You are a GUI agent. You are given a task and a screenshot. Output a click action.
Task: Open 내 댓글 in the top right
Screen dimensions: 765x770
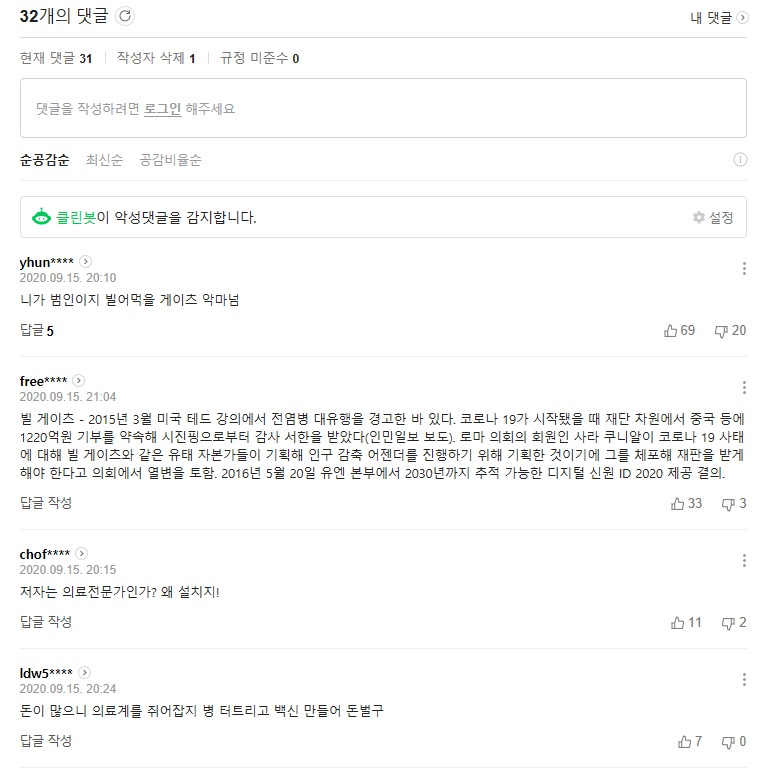point(719,18)
